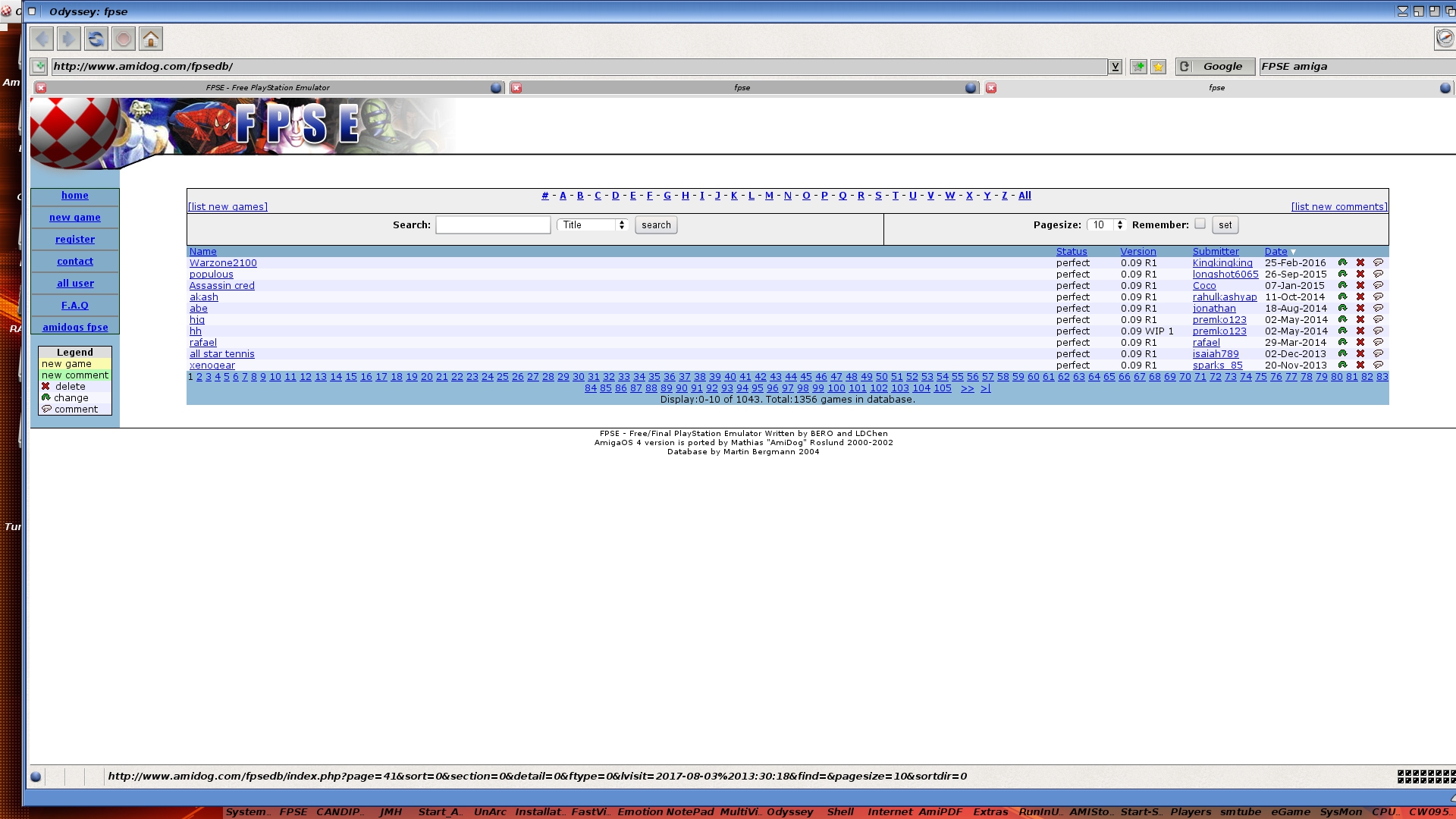The width and height of the screenshot is (1456, 819).
Task: Click the compass icon at top right
Action: [1445, 39]
